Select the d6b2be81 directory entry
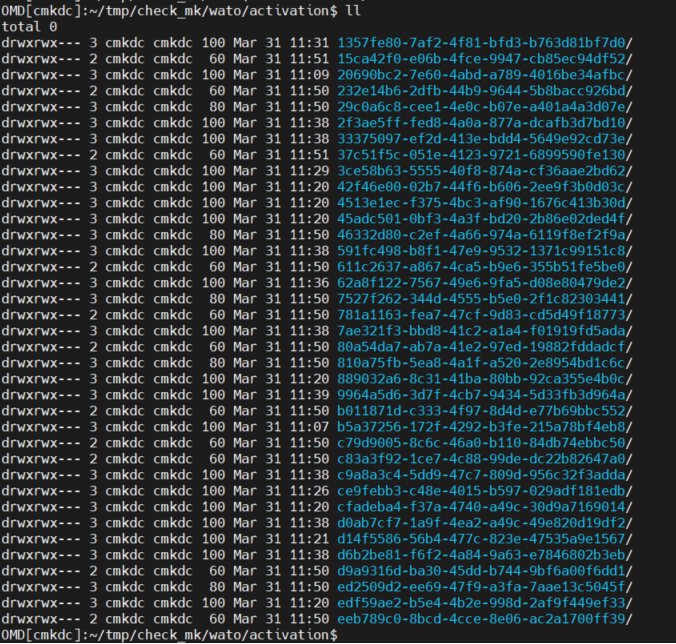Viewport: 676px width, 644px height. pyautogui.click(x=484, y=554)
